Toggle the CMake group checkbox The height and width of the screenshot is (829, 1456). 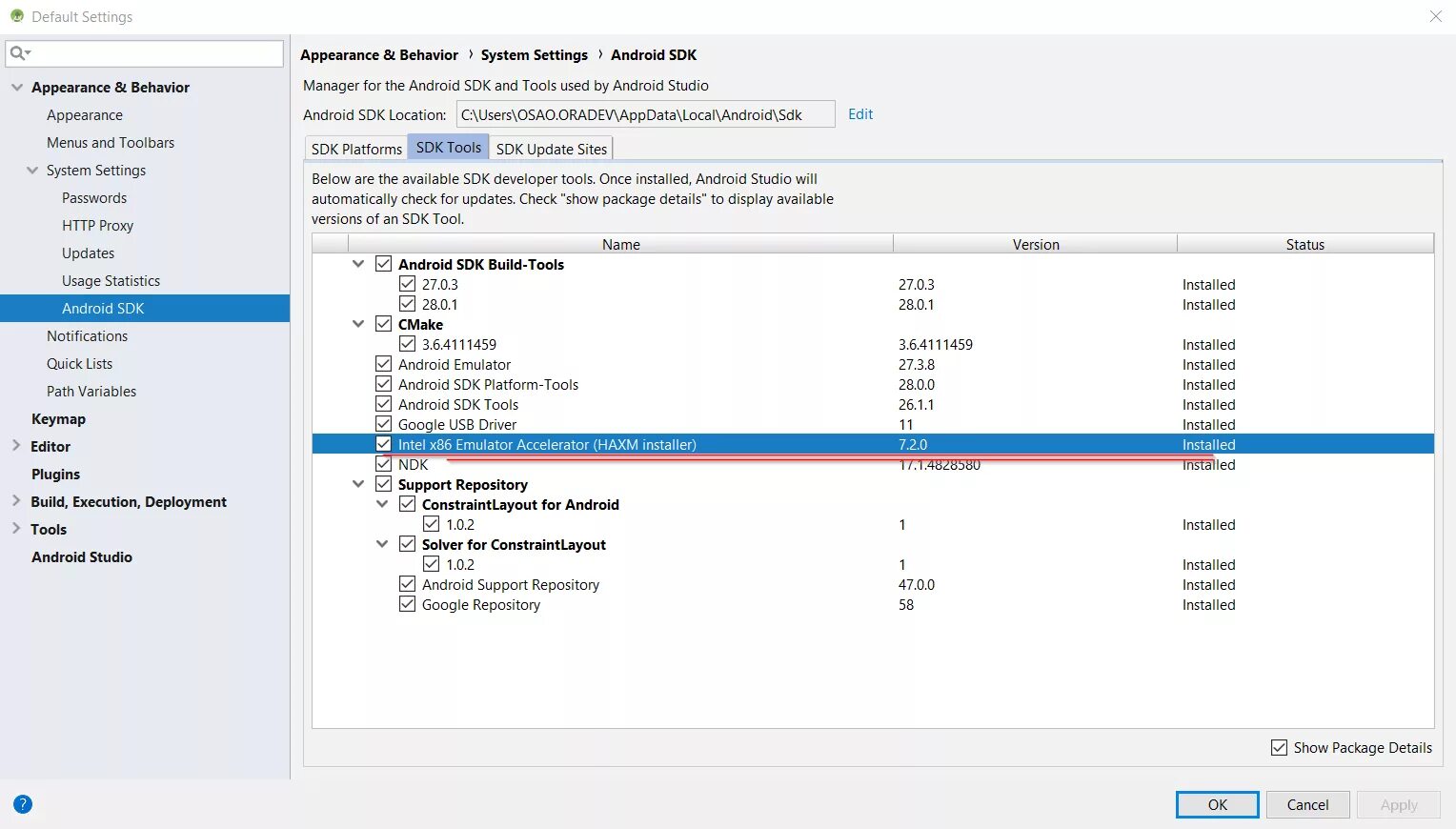pyautogui.click(x=383, y=324)
